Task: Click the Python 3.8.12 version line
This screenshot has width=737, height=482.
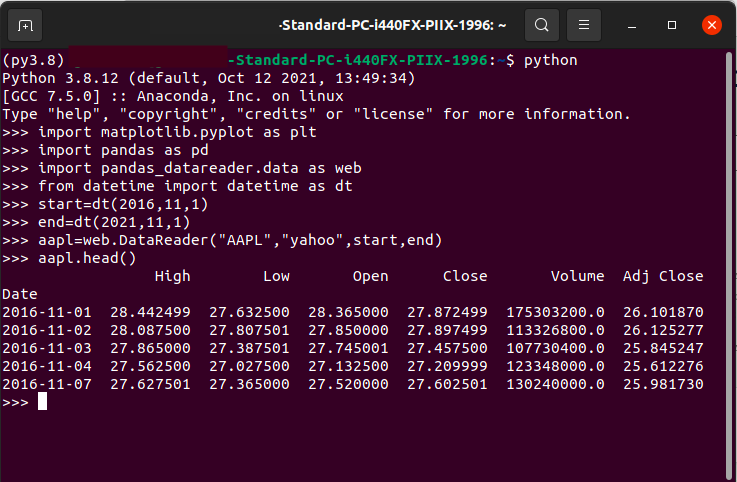Action: [209, 78]
